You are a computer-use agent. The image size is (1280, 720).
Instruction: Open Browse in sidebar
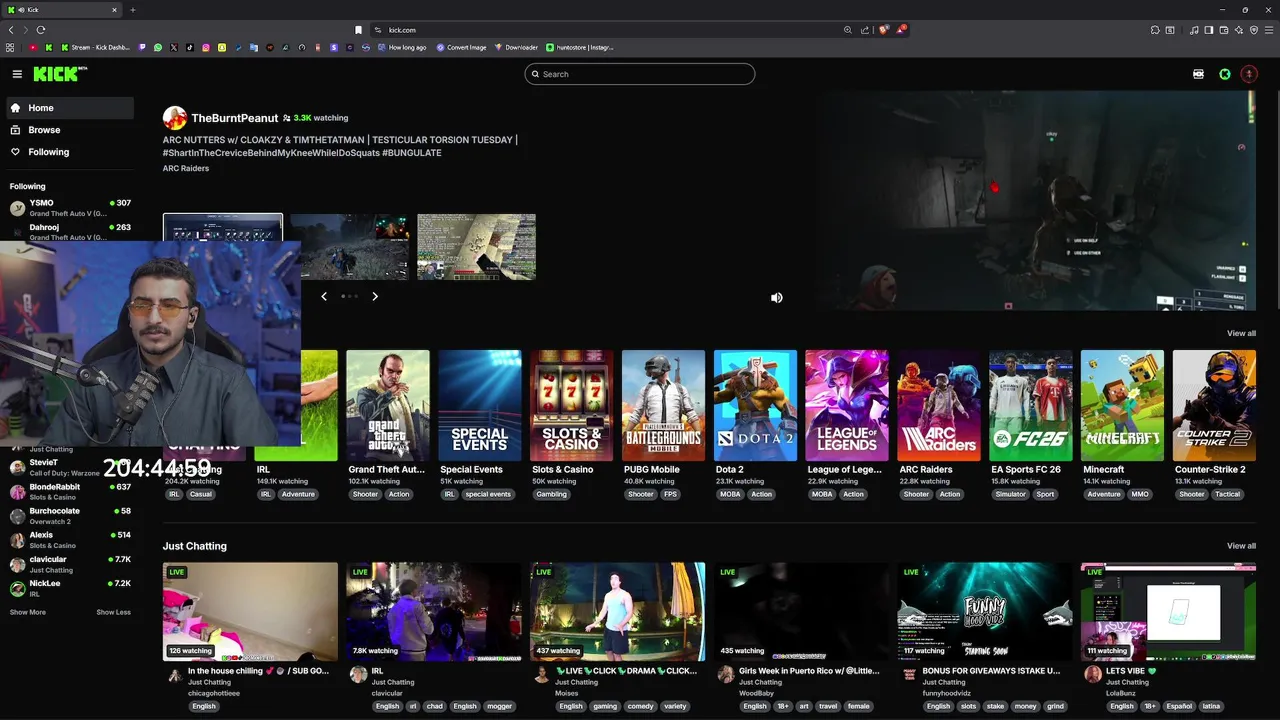pyautogui.click(x=69, y=130)
